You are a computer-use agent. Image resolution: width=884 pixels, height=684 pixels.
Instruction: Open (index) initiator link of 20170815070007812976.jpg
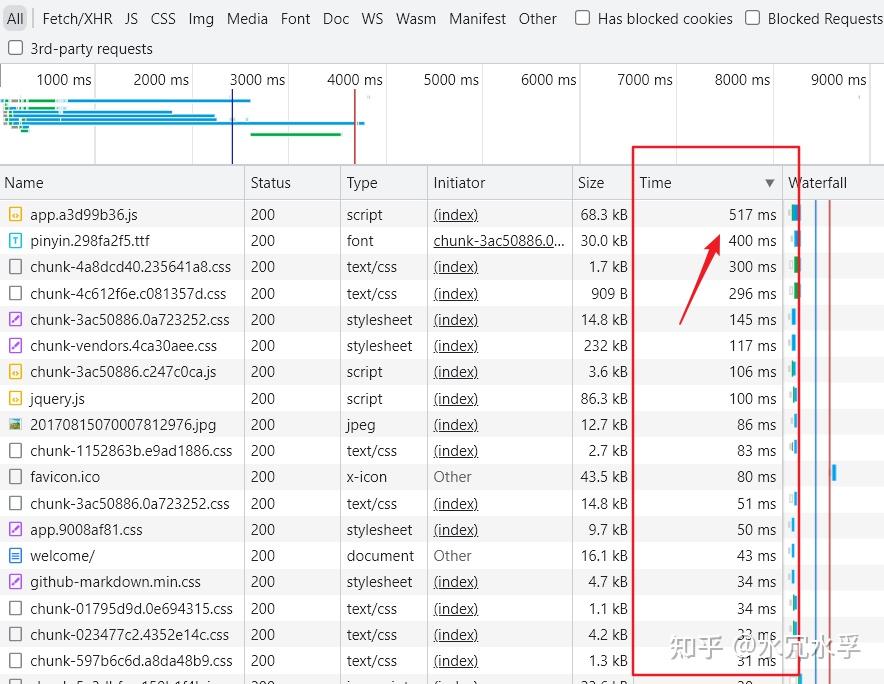[x=456, y=425]
